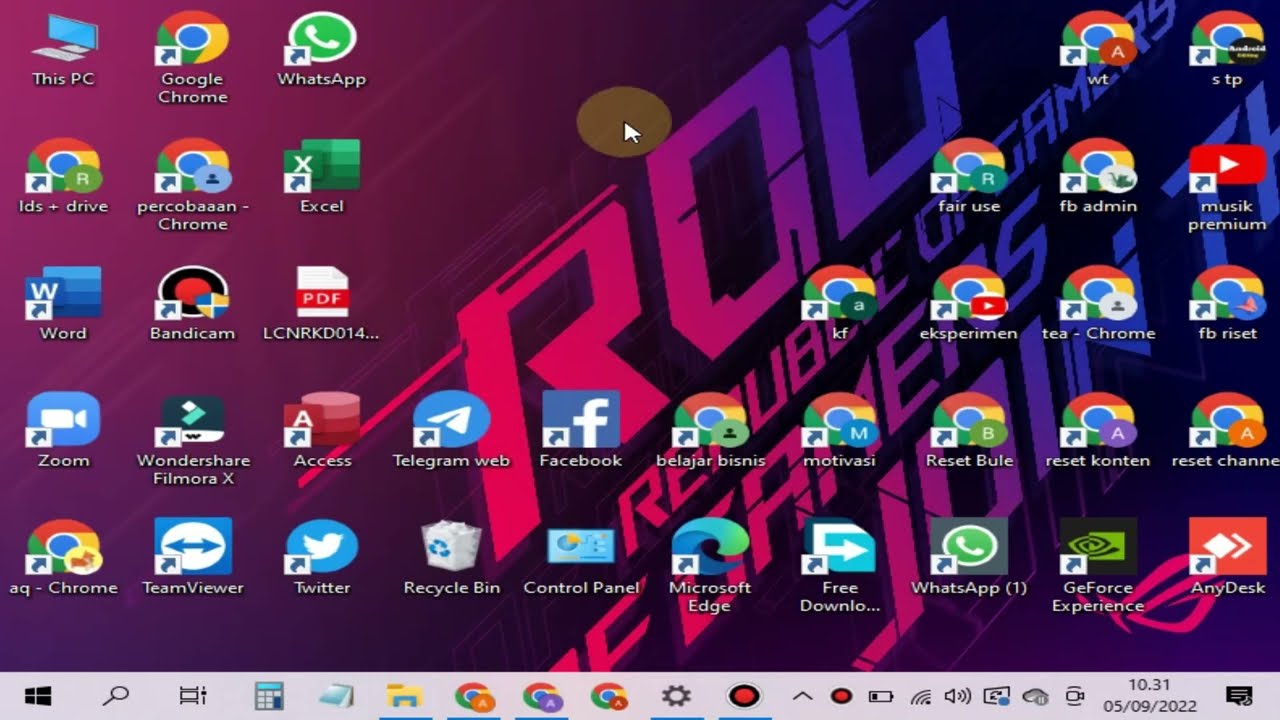
Task: Click the 's tp' Chrome shortcut
Action: point(1227,50)
